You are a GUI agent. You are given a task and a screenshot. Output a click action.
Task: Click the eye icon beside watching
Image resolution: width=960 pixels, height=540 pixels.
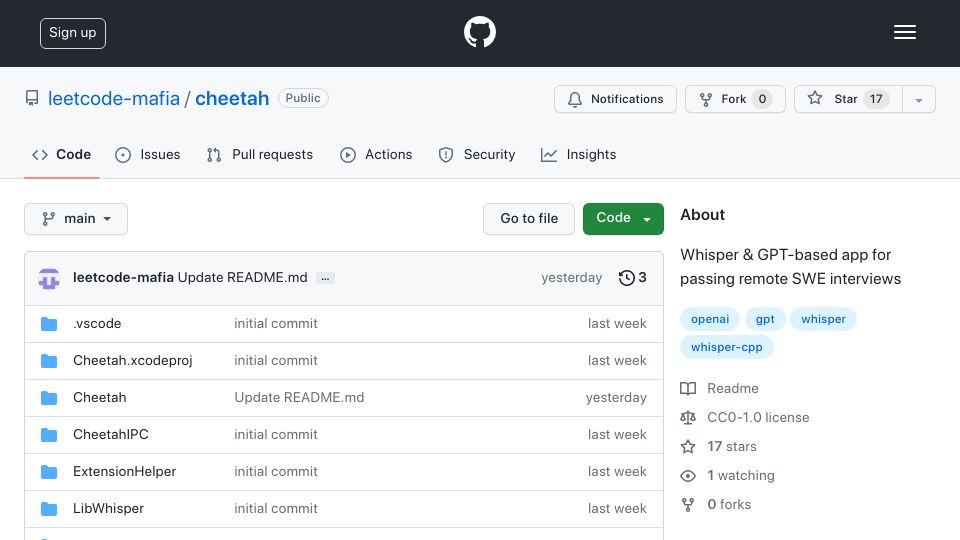(x=688, y=476)
